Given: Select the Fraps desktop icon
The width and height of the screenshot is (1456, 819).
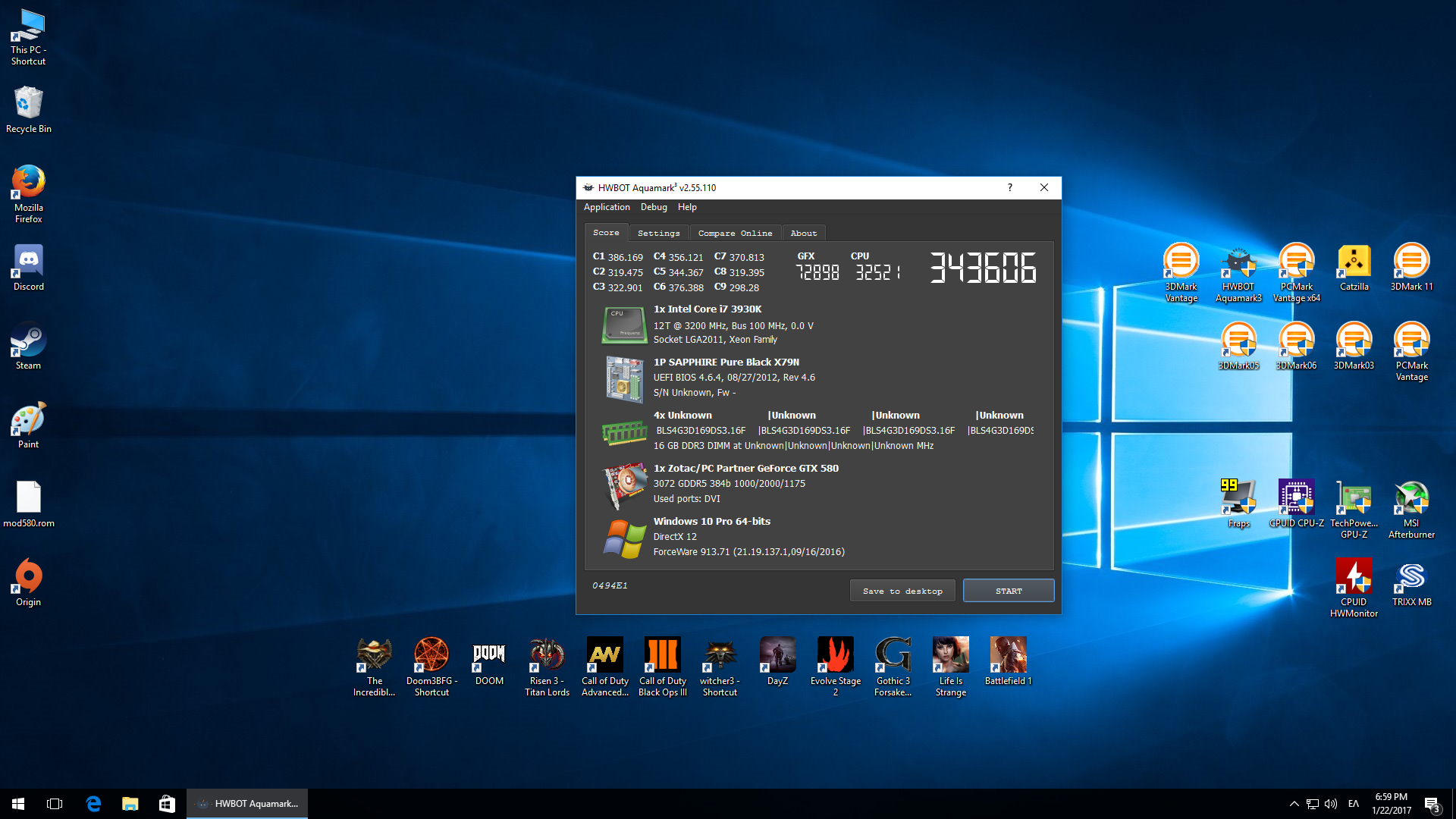Looking at the screenshot, I should [x=1238, y=504].
